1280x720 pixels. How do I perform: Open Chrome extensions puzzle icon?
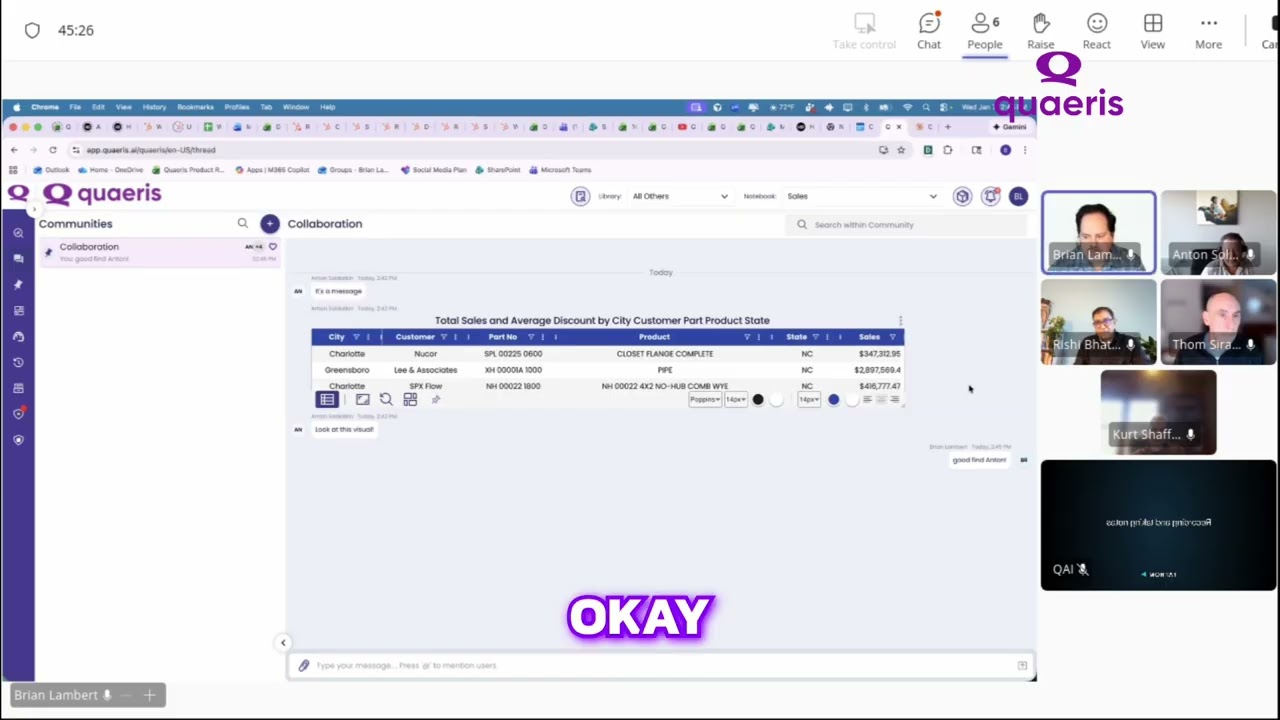(947, 150)
